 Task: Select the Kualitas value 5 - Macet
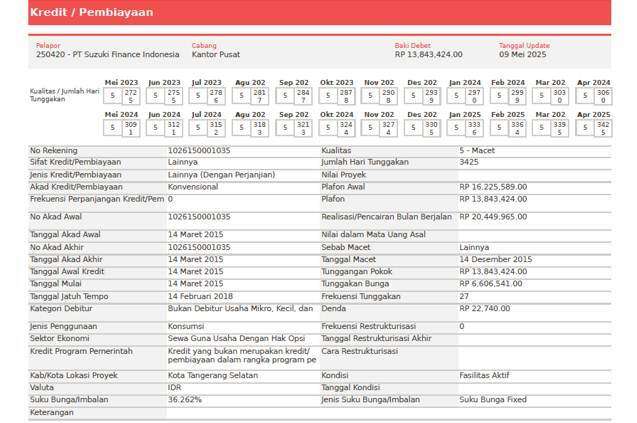pos(477,151)
